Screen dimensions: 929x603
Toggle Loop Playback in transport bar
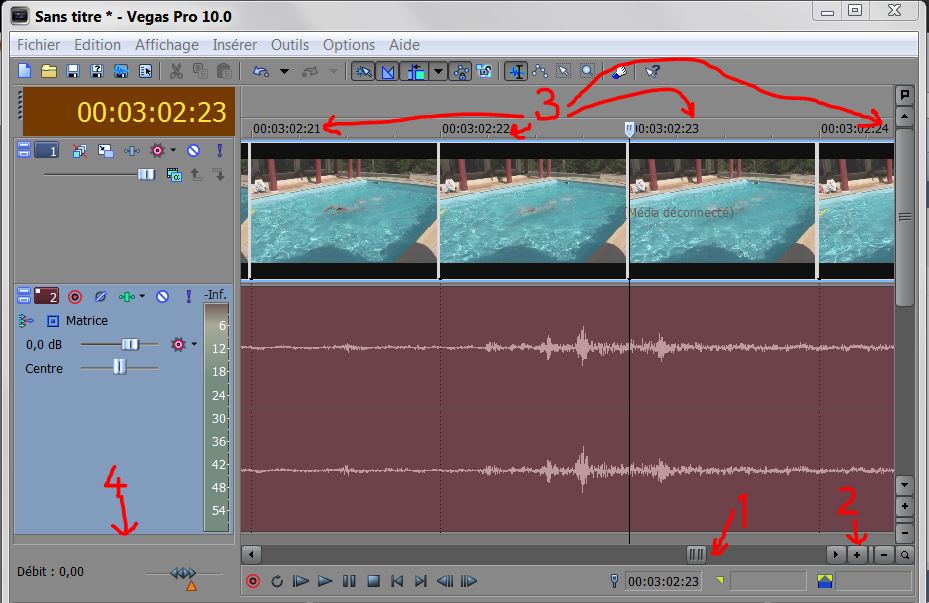[x=277, y=581]
